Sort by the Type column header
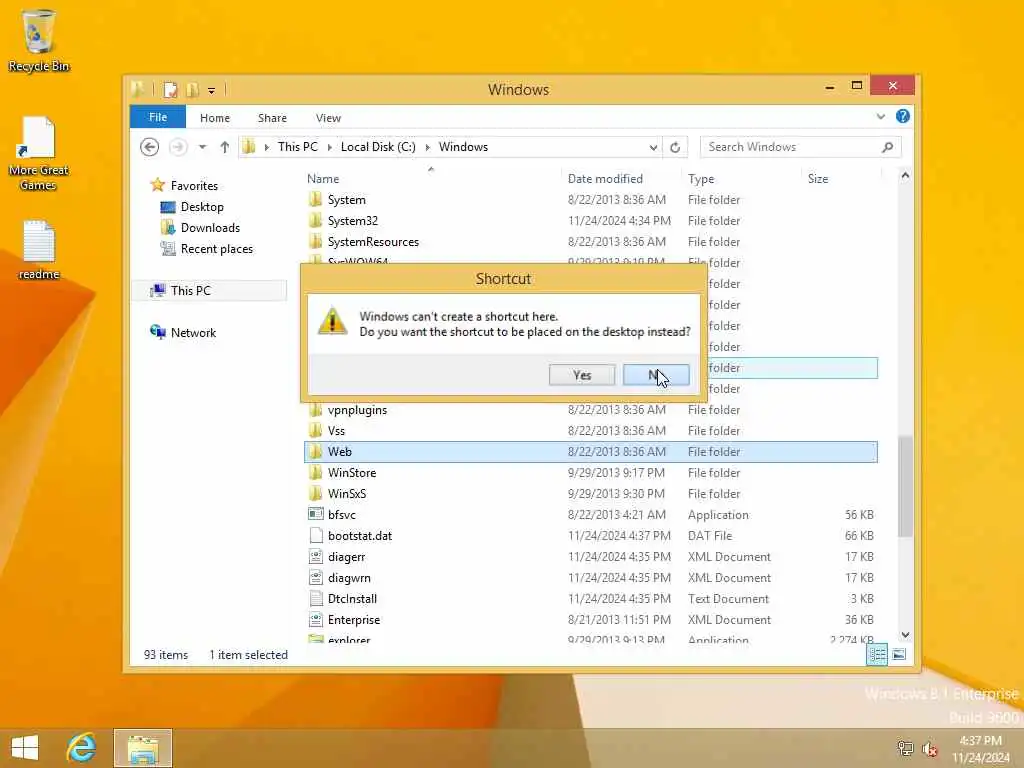 point(701,179)
